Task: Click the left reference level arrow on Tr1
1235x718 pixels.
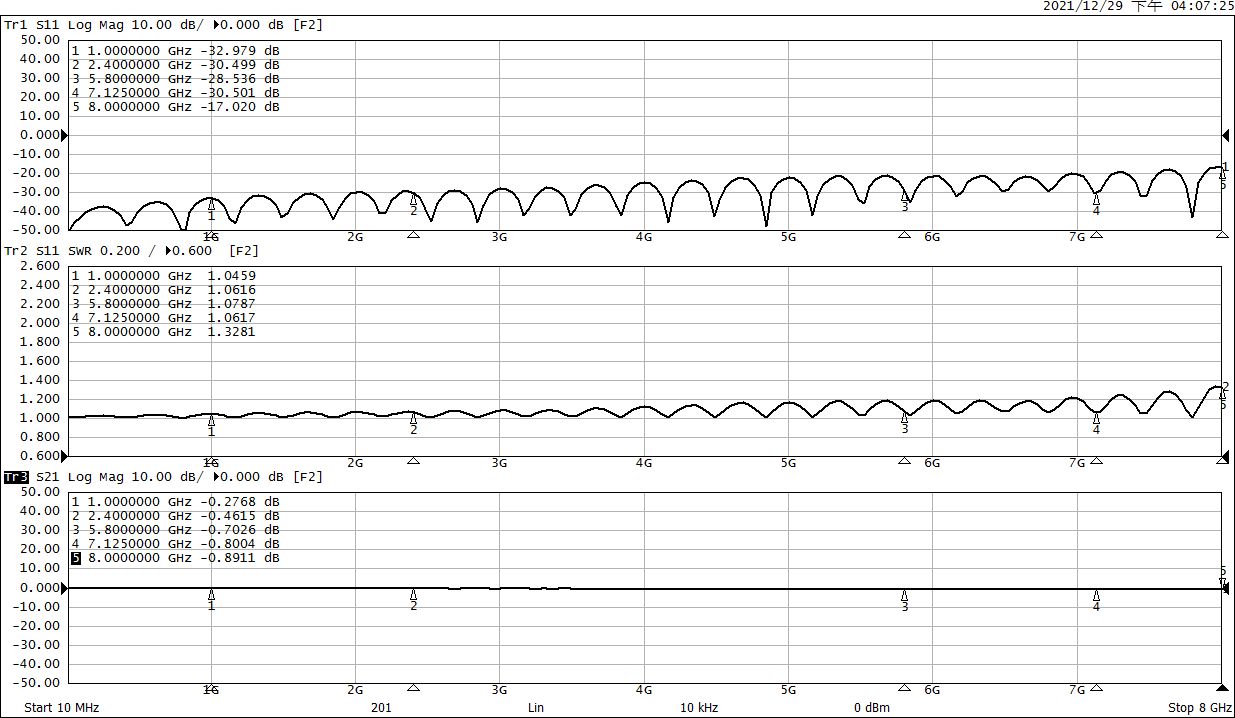Action: [x=65, y=135]
